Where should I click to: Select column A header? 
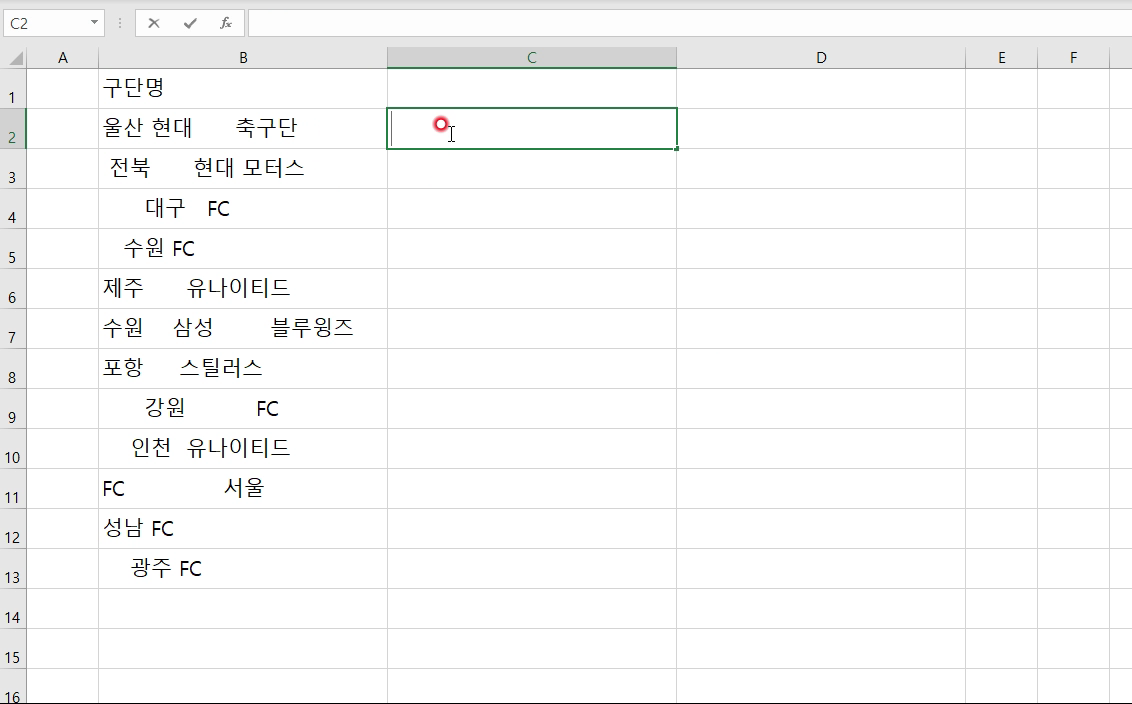tap(63, 58)
